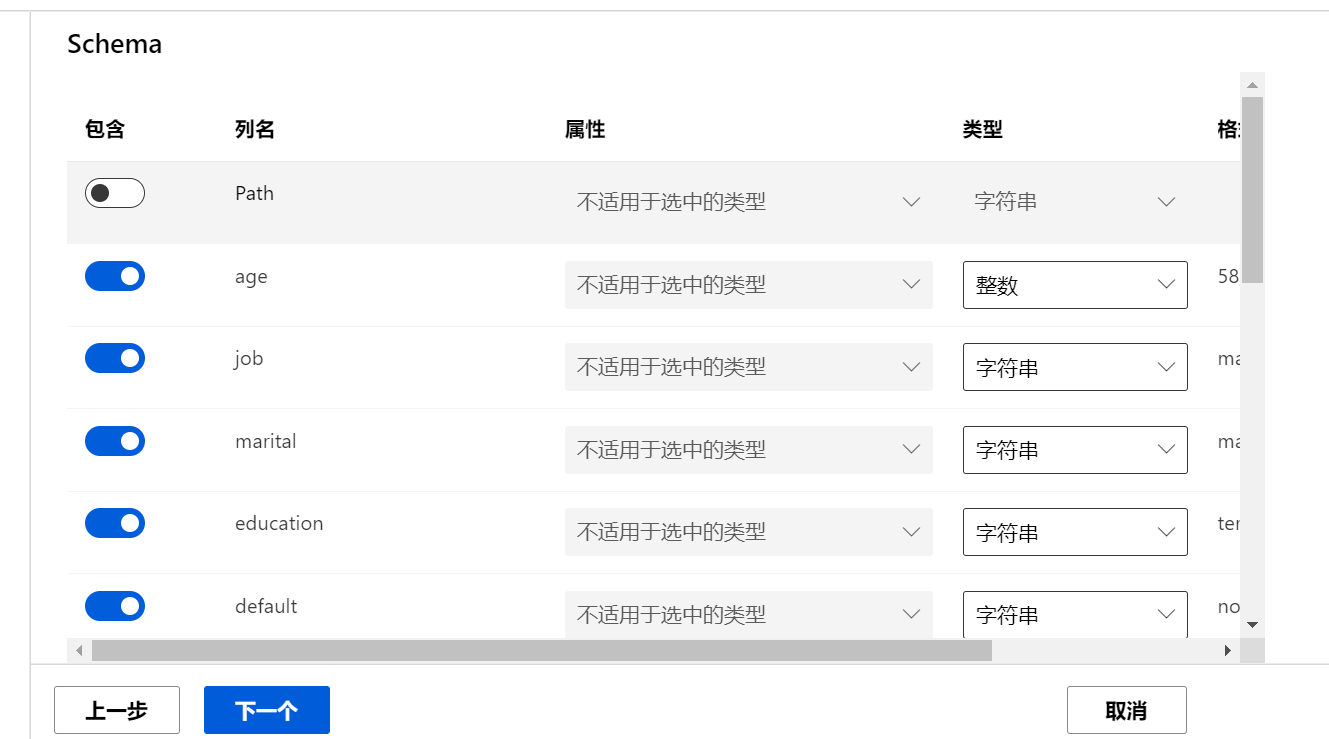Open the default row type dropdown
This screenshot has width=1329, height=739.
(x=1075, y=614)
